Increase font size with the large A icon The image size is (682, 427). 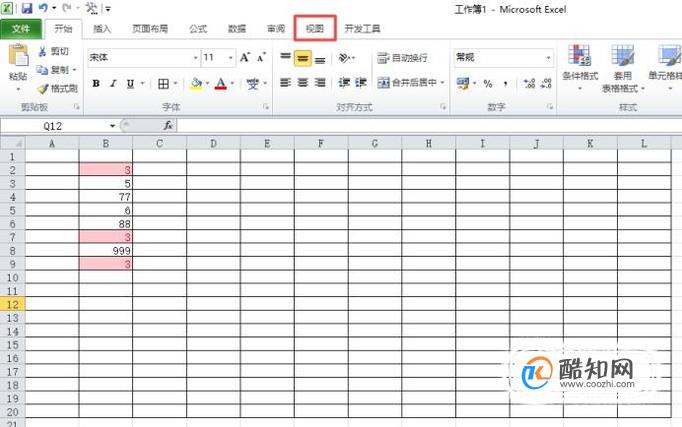click(x=245, y=57)
